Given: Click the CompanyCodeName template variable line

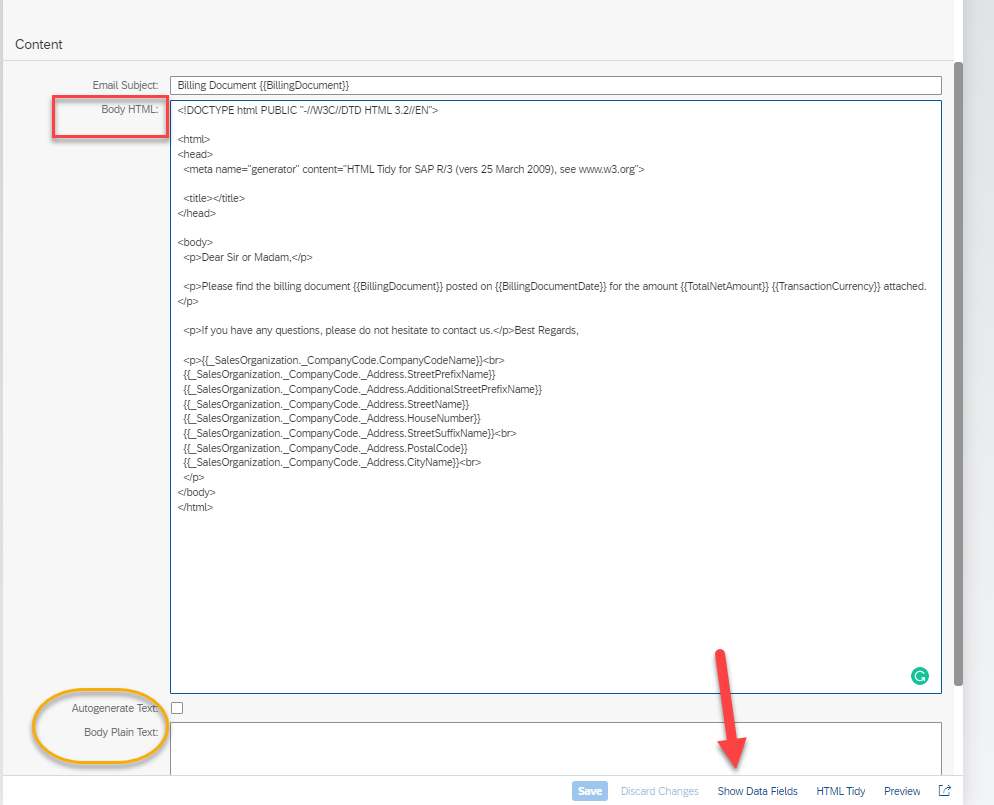Looking at the screenshot, I should click(x=341, y=359).
